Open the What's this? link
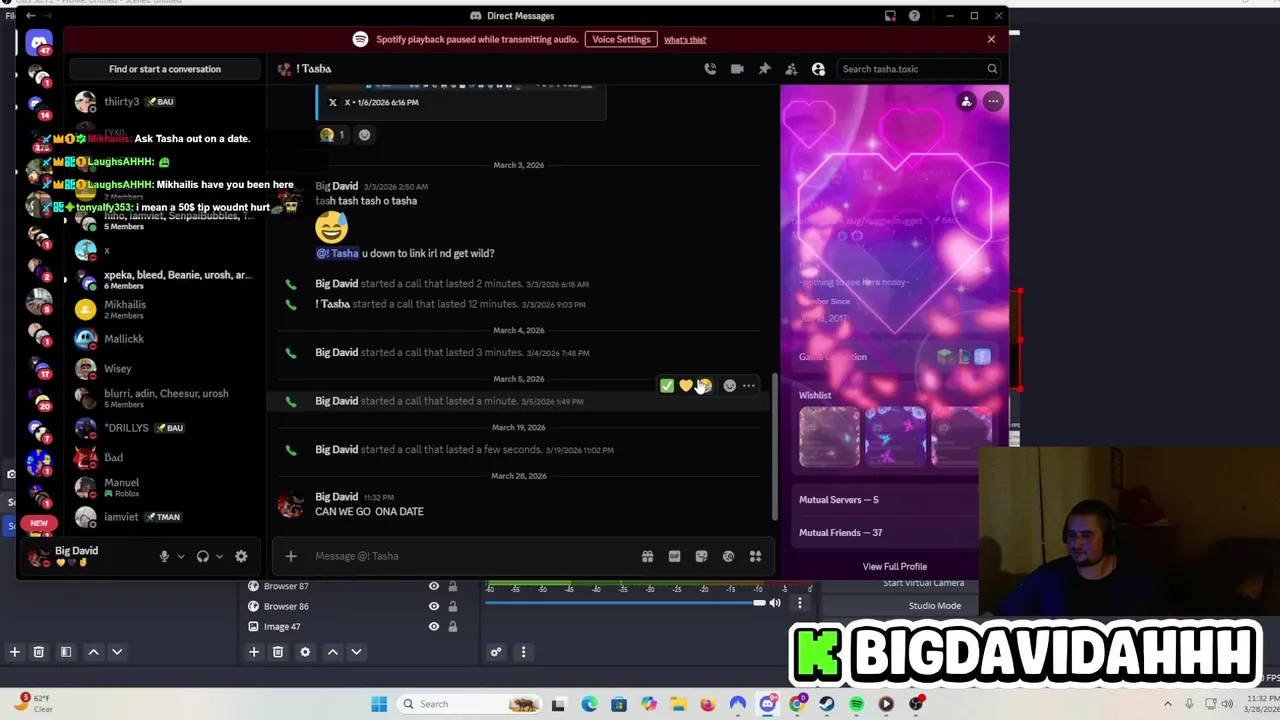Image resolution: width=1280 pixels, height=720 pixels. pos(685,40)
